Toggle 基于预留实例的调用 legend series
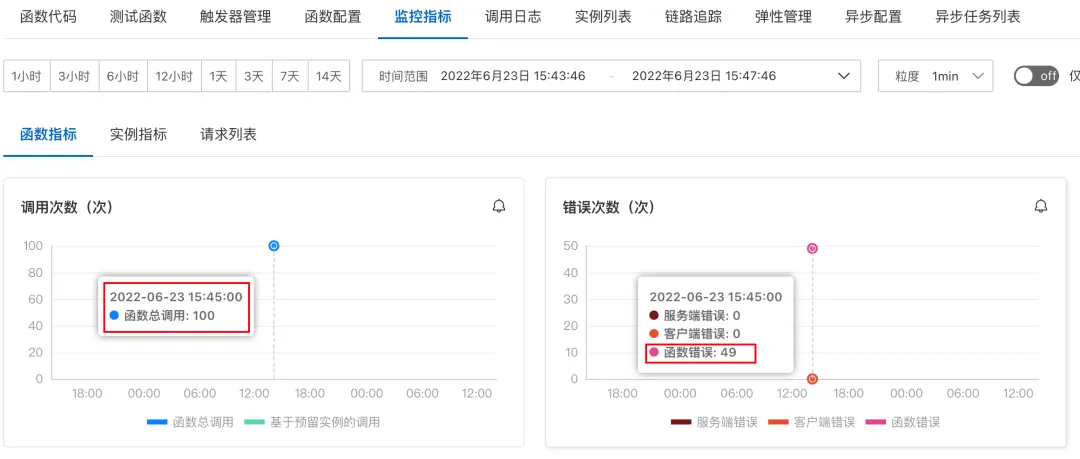This screenshot has height=459, width=1080. (x=313, y=422)
